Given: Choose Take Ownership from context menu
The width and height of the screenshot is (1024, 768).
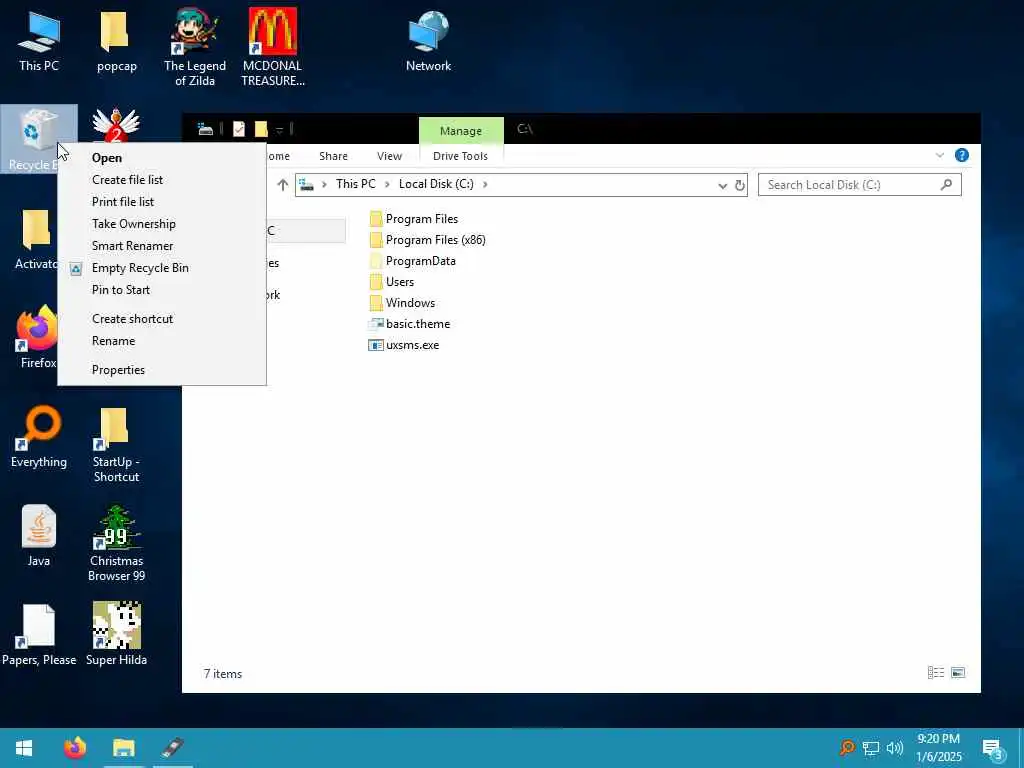Looking at the screenshot, I should coord(162,224).
